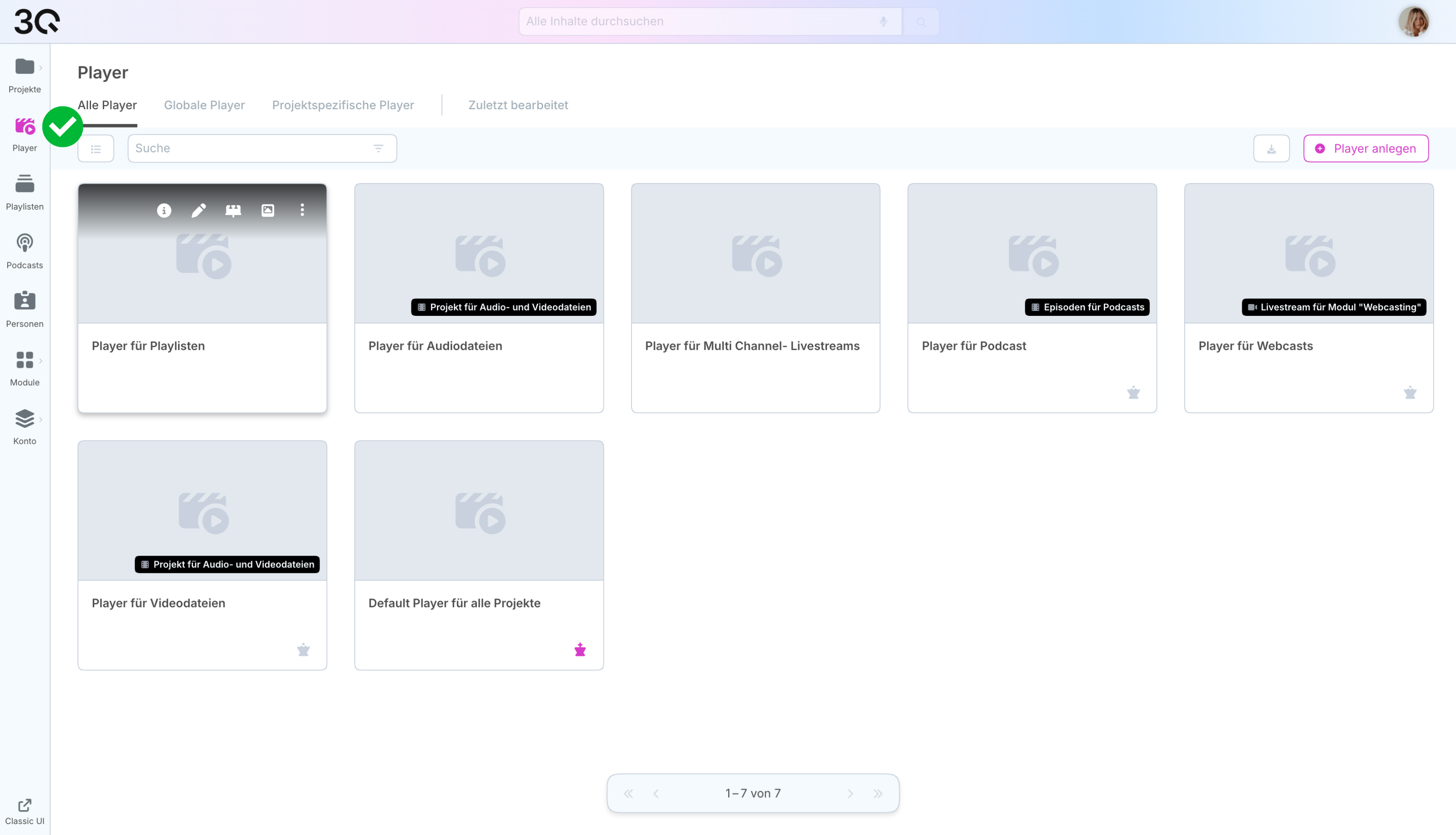1456x835 pixels.
Task: Click the Player anlegen button
Action: 1365,149
